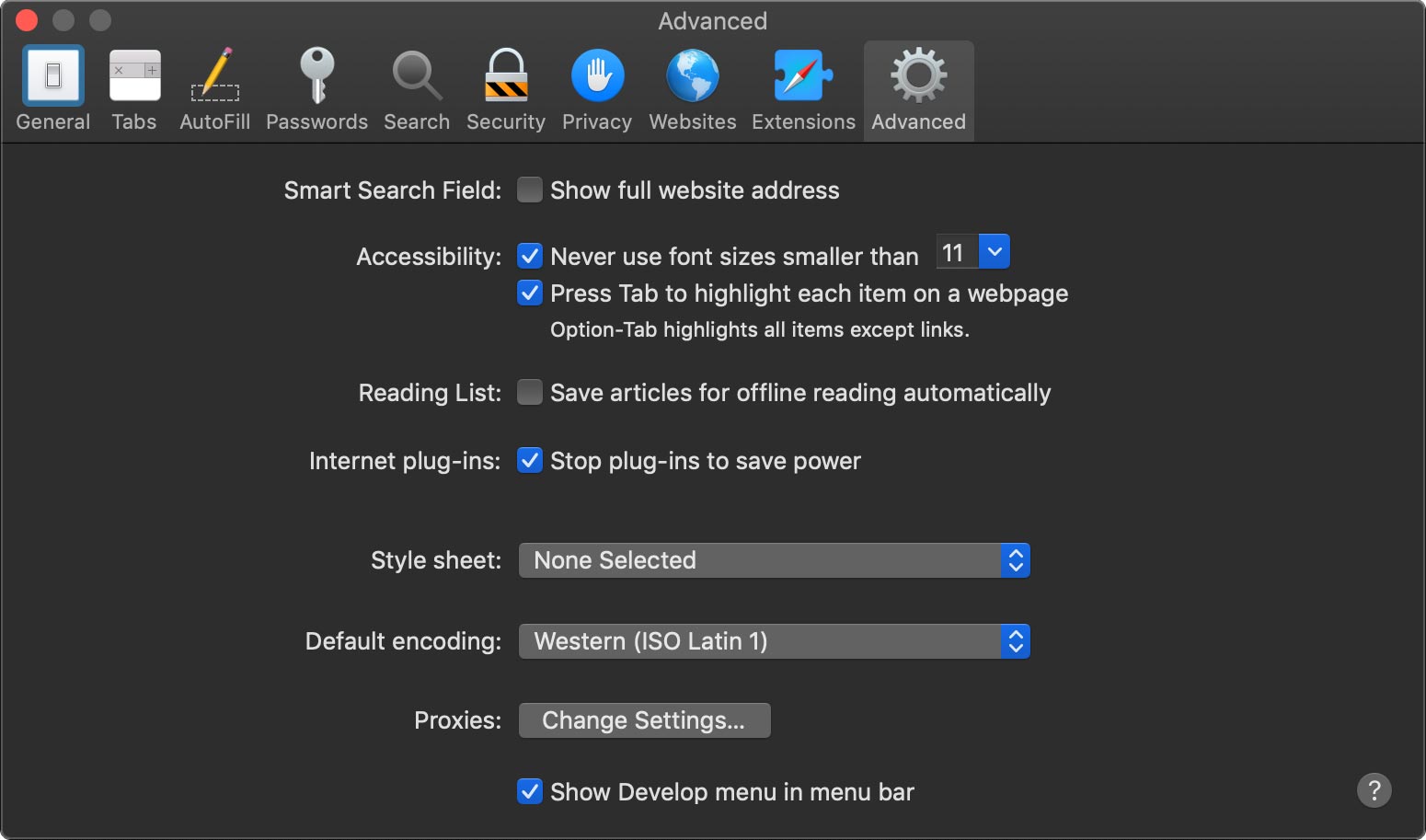Screen dimensions: 1426x840
Task: Uncheck Stop plug-ins to save power
Action: [x=530, y=460]
